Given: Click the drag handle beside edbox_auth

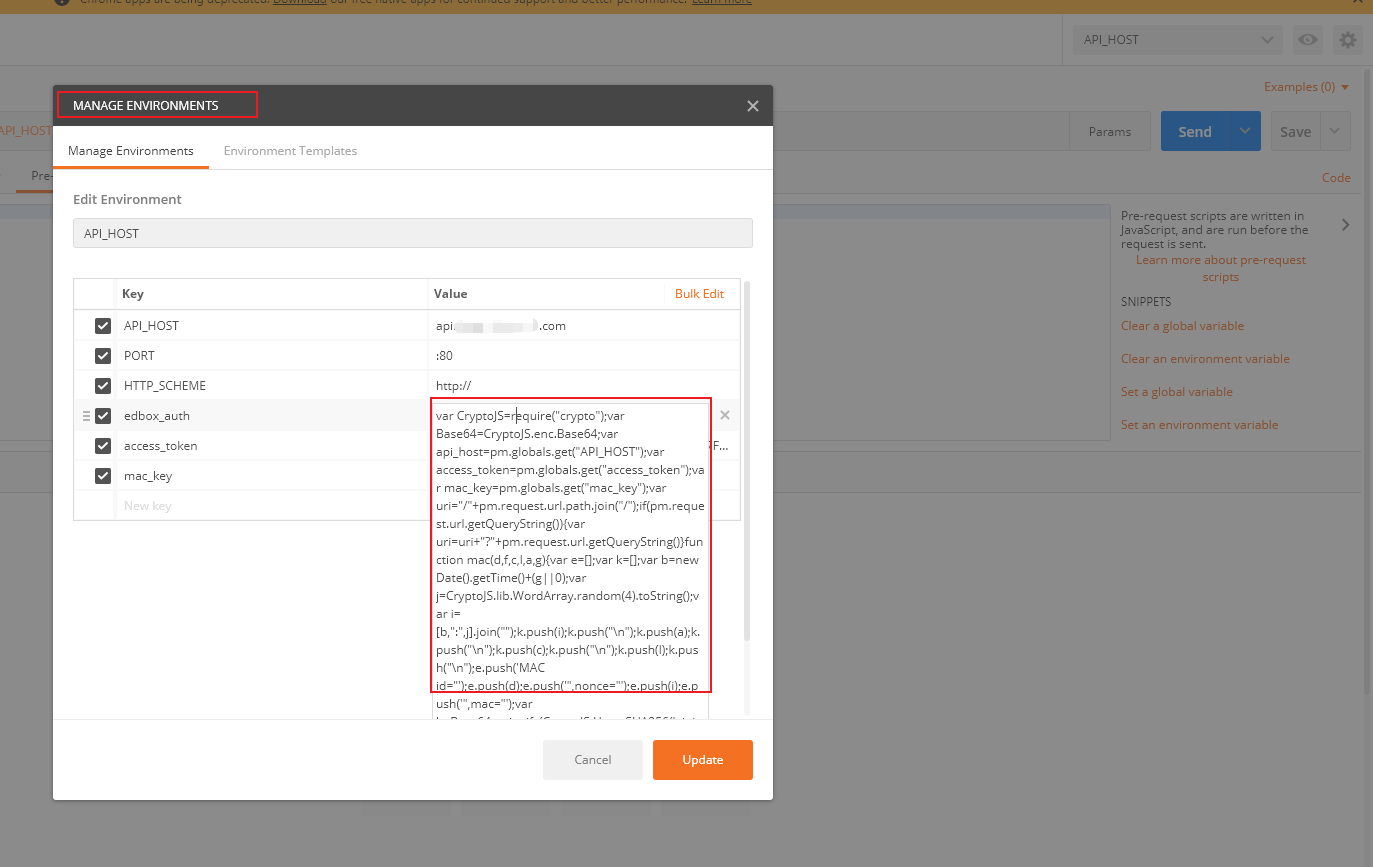Looking at the screenshot, I should pyautogui.click(x=88, y=415).
